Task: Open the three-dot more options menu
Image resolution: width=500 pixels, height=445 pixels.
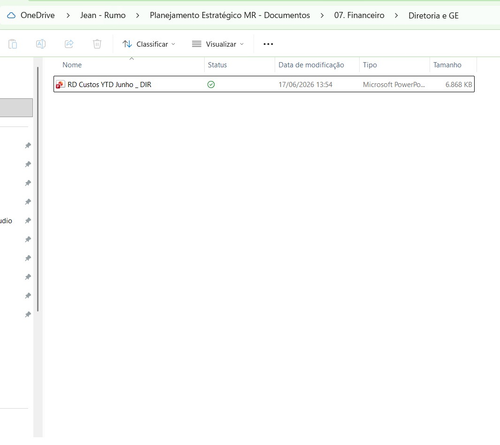Action: tap(268, 44)
